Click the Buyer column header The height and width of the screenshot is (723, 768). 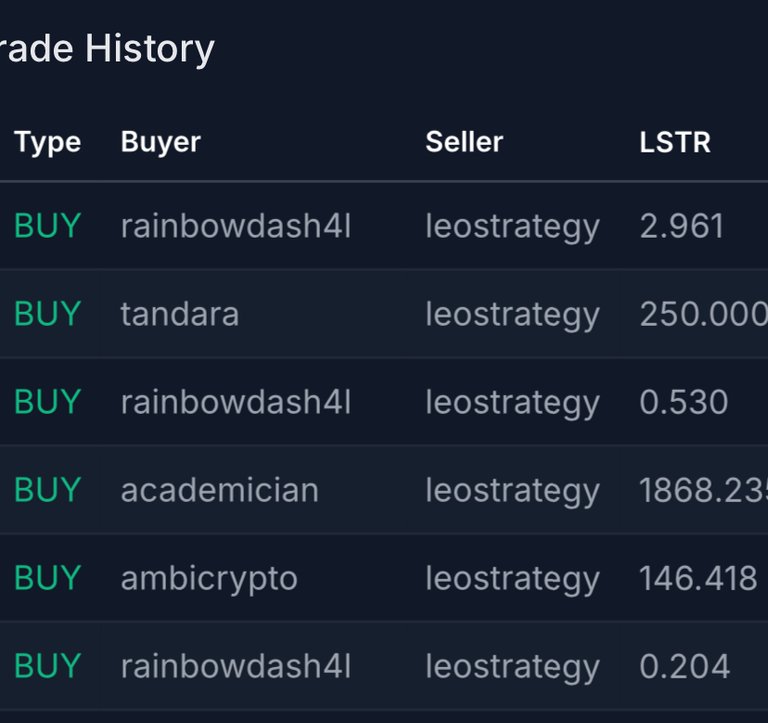click(x=161, y=143)
